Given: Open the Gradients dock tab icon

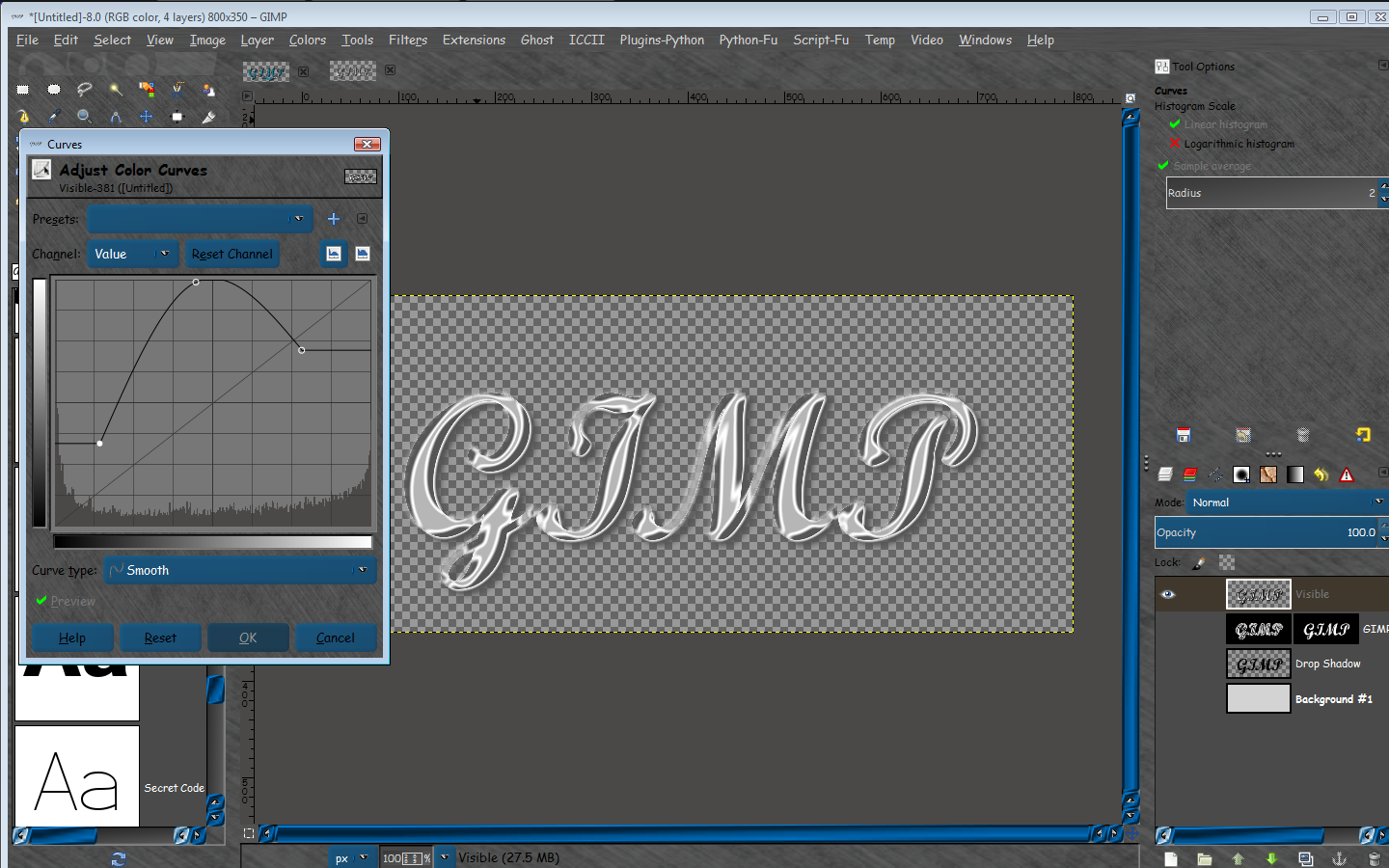Looking at the screenshot, I should coord(1294,475).
